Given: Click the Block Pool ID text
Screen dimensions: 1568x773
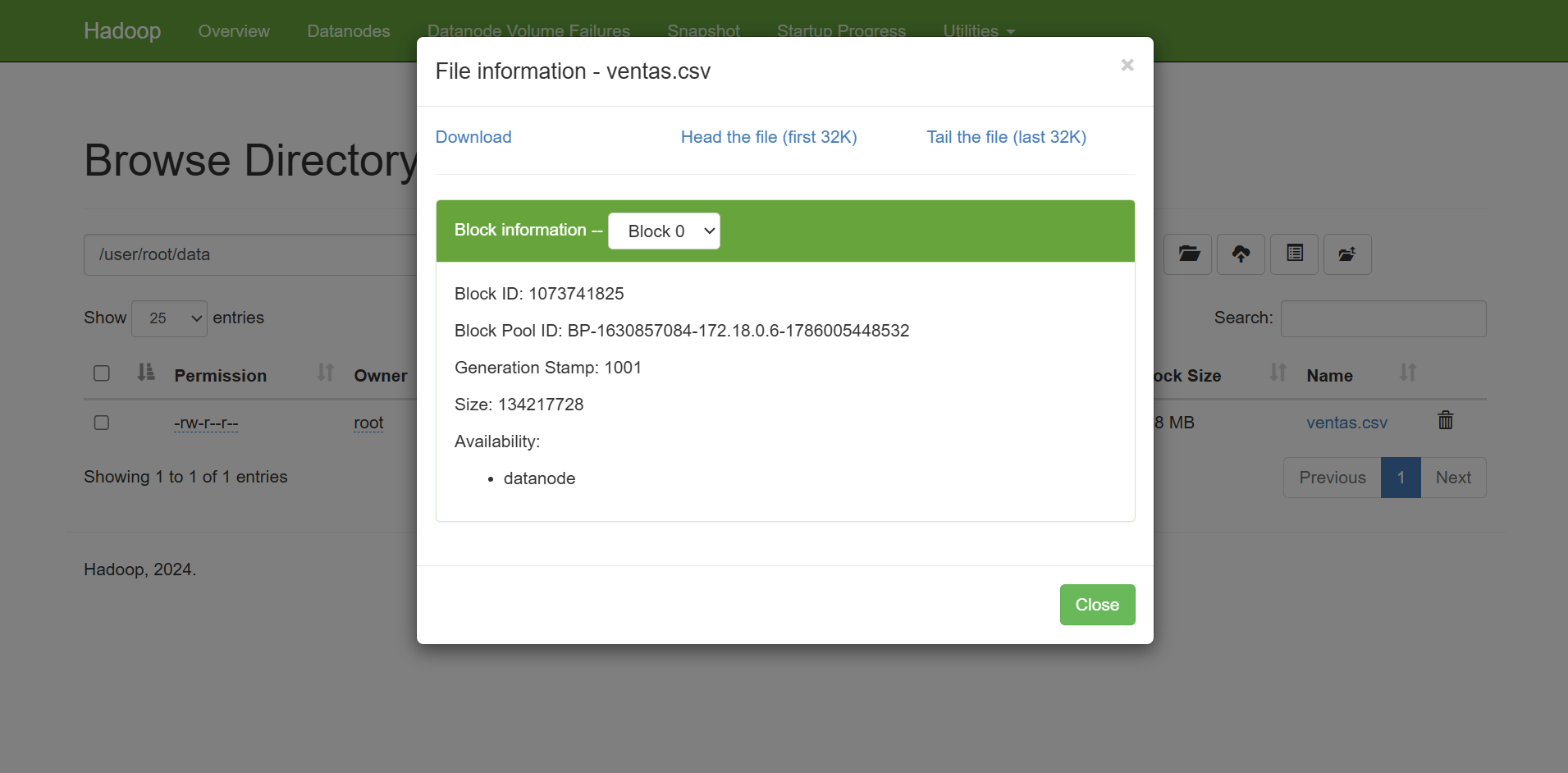Looking at the screenshot, I should [682, 331].
